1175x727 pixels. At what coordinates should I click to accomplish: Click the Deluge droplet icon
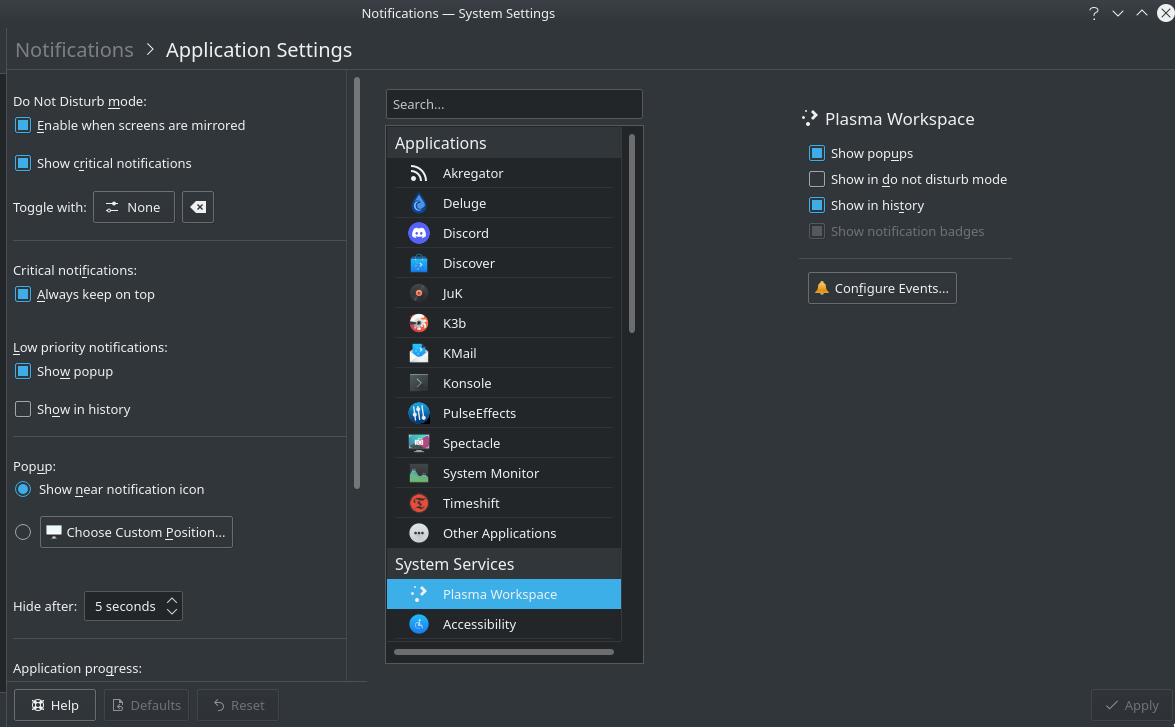(x=419, y=203)
